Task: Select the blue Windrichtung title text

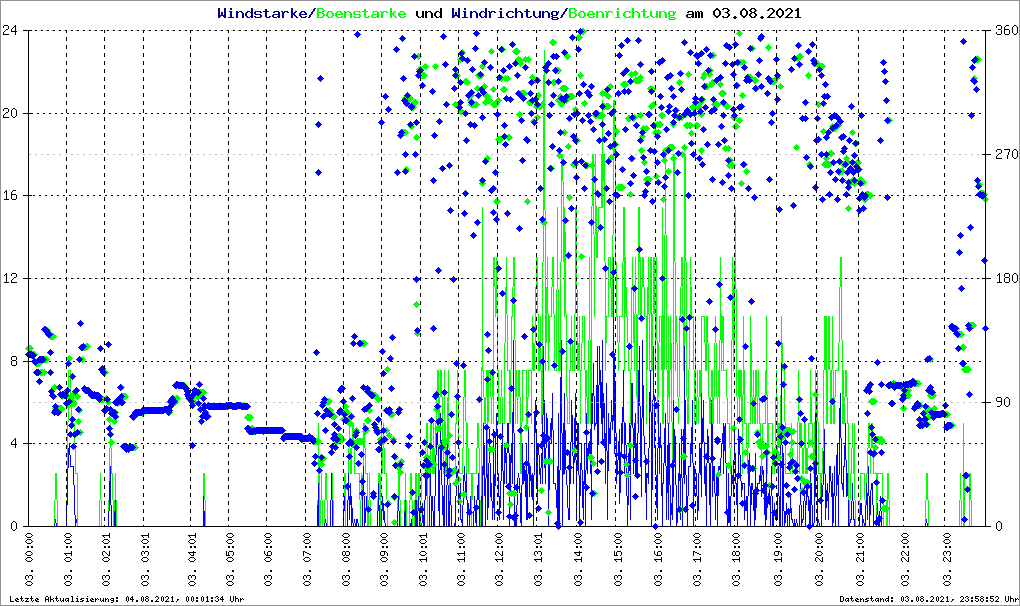Action: tap(507, 14)
